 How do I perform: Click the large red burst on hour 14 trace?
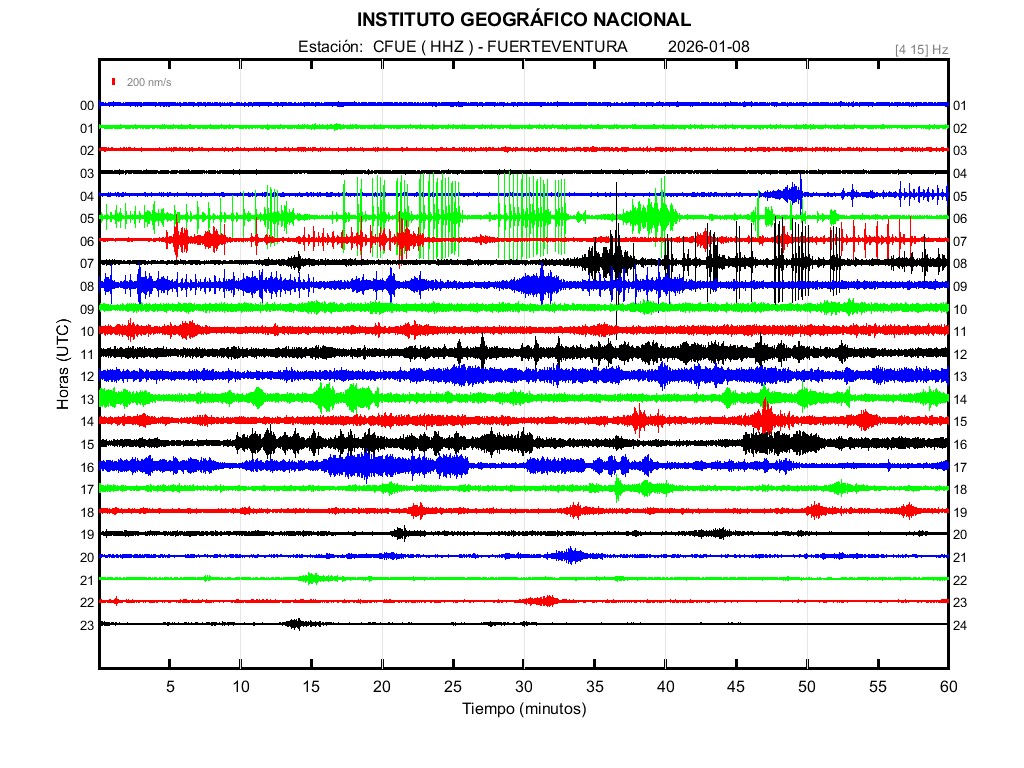(x=765, y=418)
